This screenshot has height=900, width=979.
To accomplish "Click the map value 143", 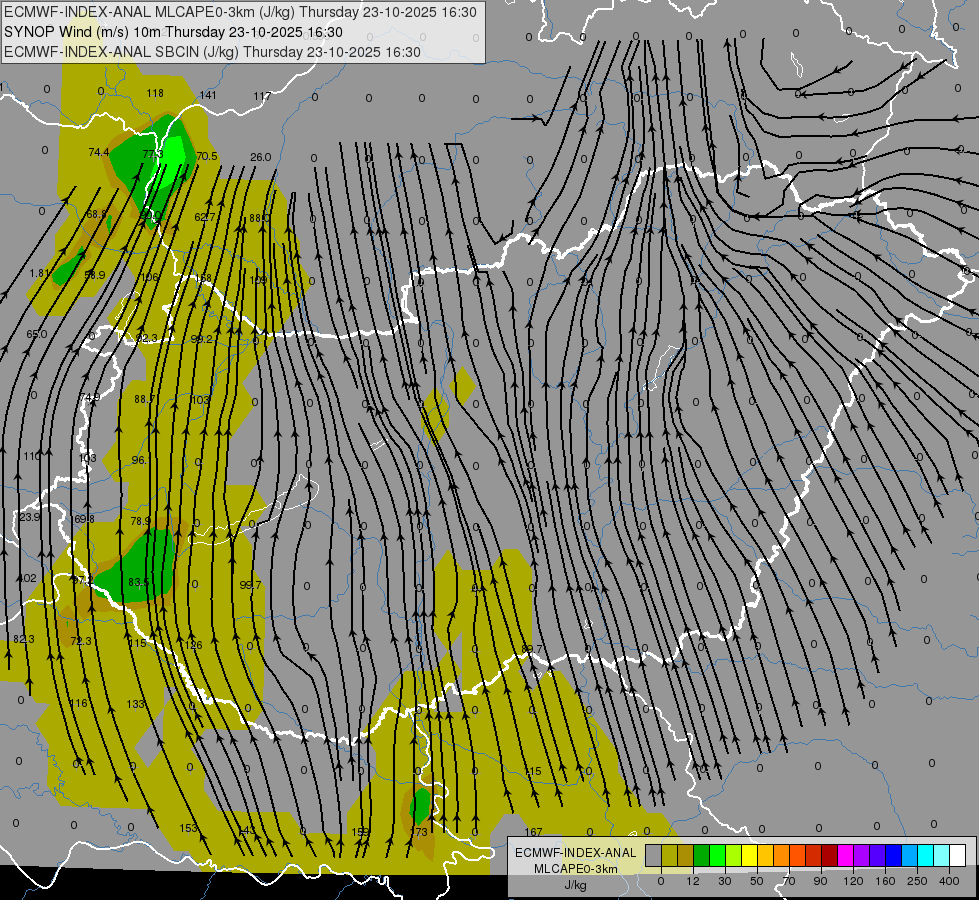I will (247, 830).
